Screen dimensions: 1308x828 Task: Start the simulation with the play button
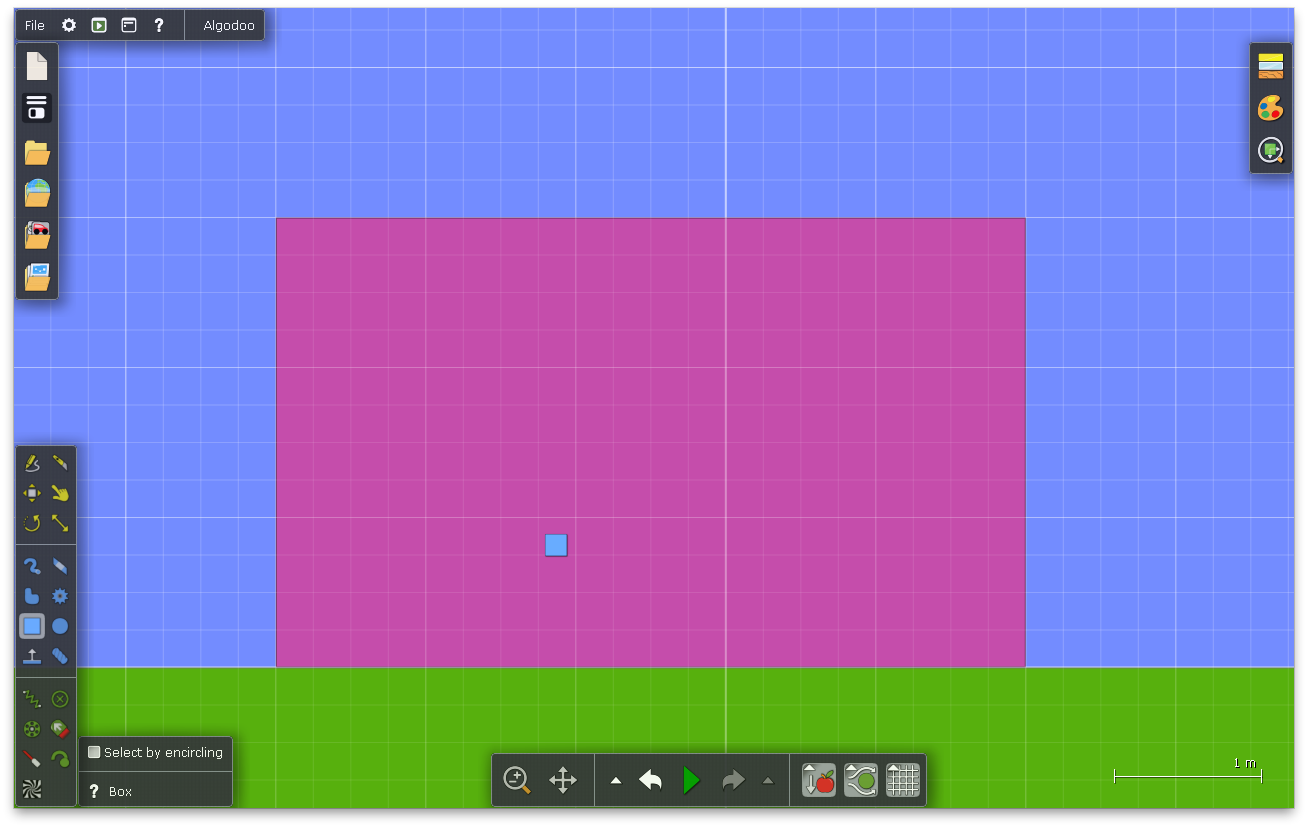[691, 780]
